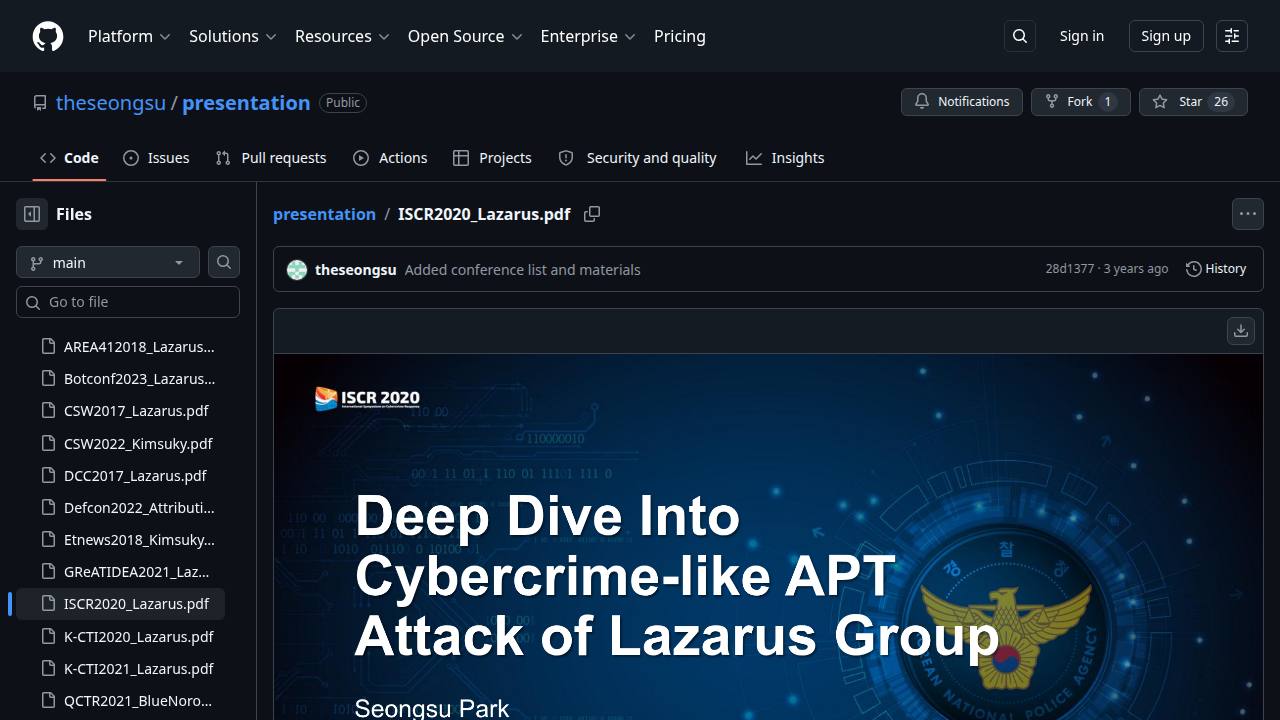Open the Pricing page
The width and height of the screenshot is (1280, 720).
pos(680,36)
